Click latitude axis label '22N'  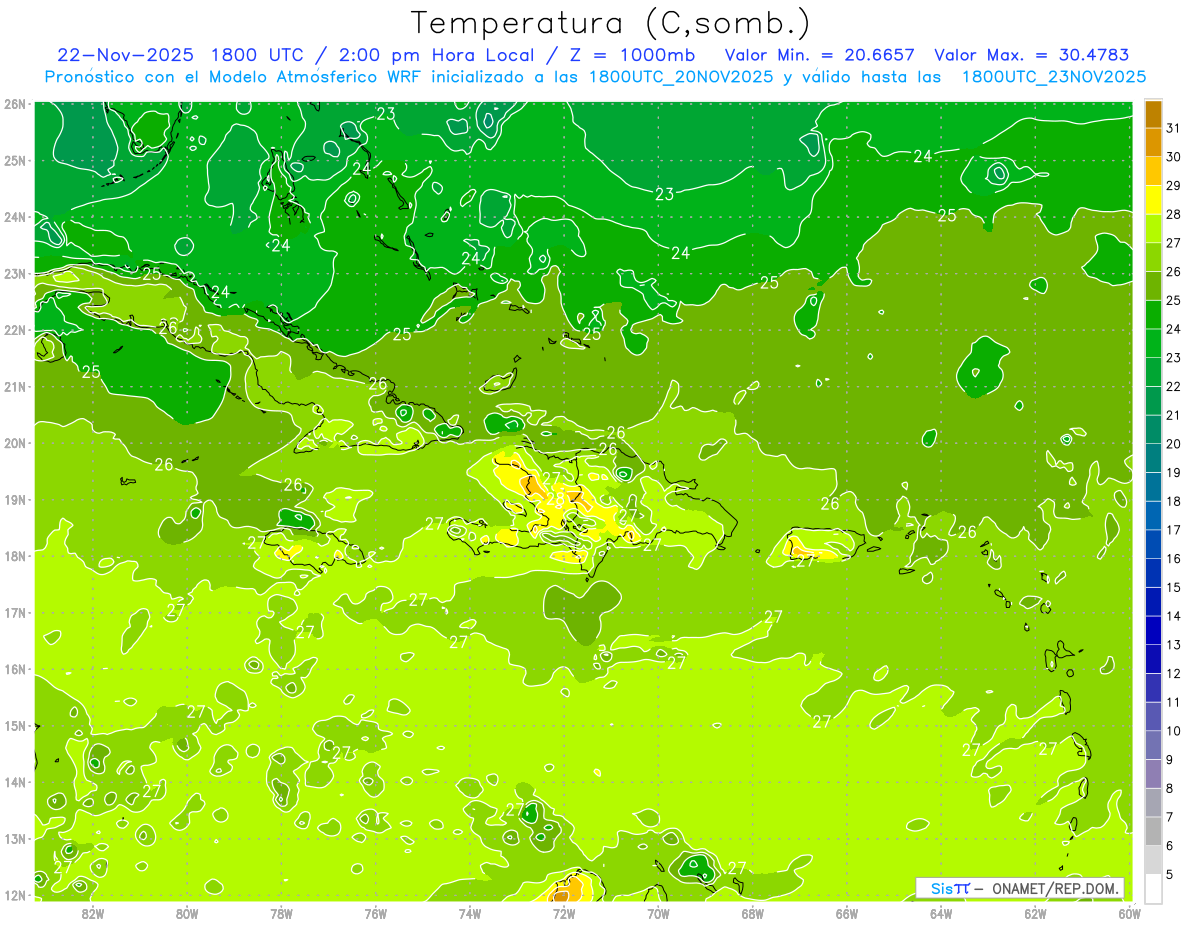tap(14, 330)
